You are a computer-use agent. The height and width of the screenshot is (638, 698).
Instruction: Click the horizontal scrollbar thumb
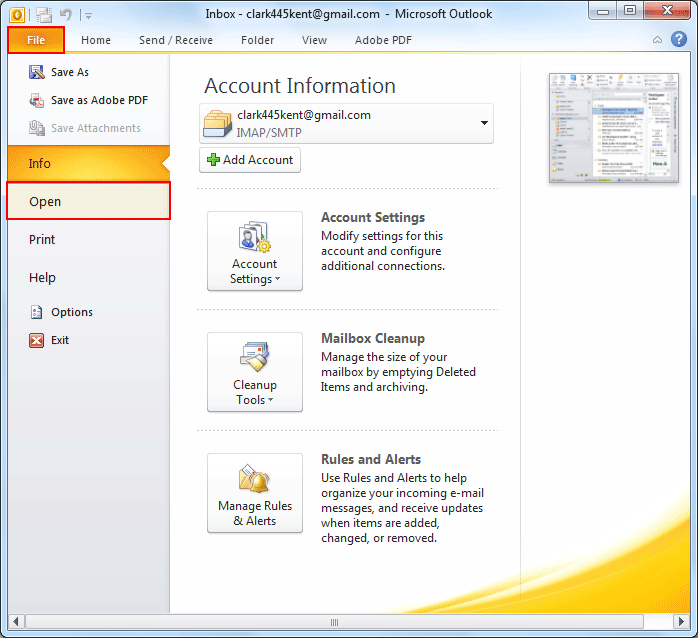pyautogui.click(x=334, y=622)
